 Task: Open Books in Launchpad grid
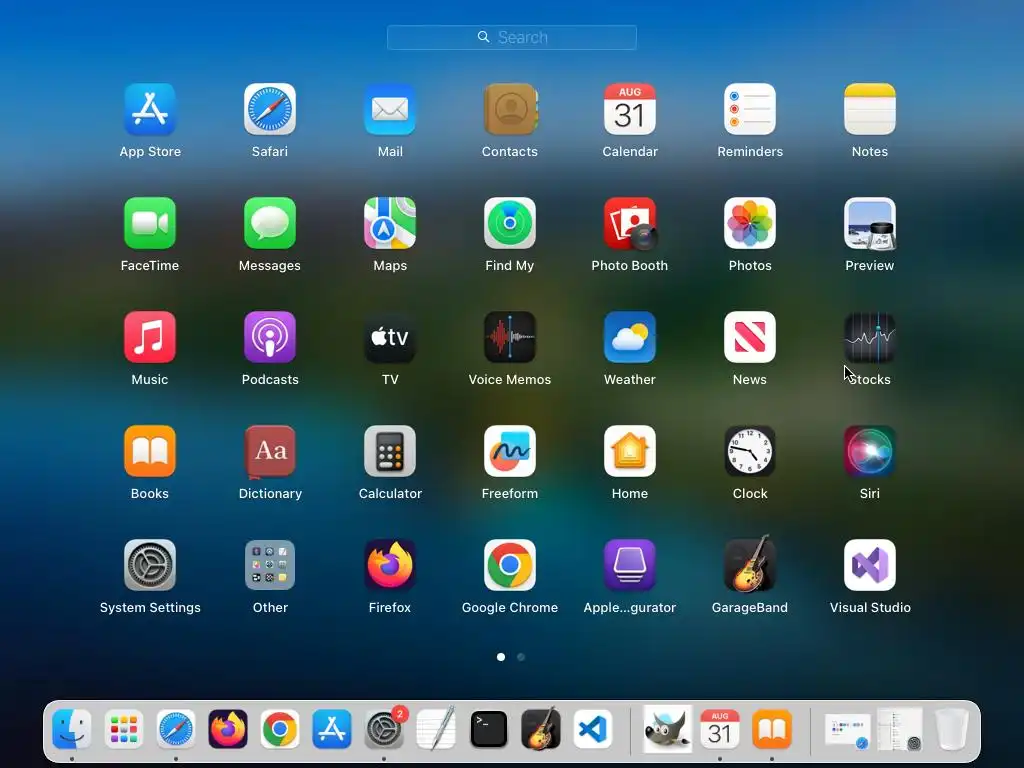click(150, 451)
